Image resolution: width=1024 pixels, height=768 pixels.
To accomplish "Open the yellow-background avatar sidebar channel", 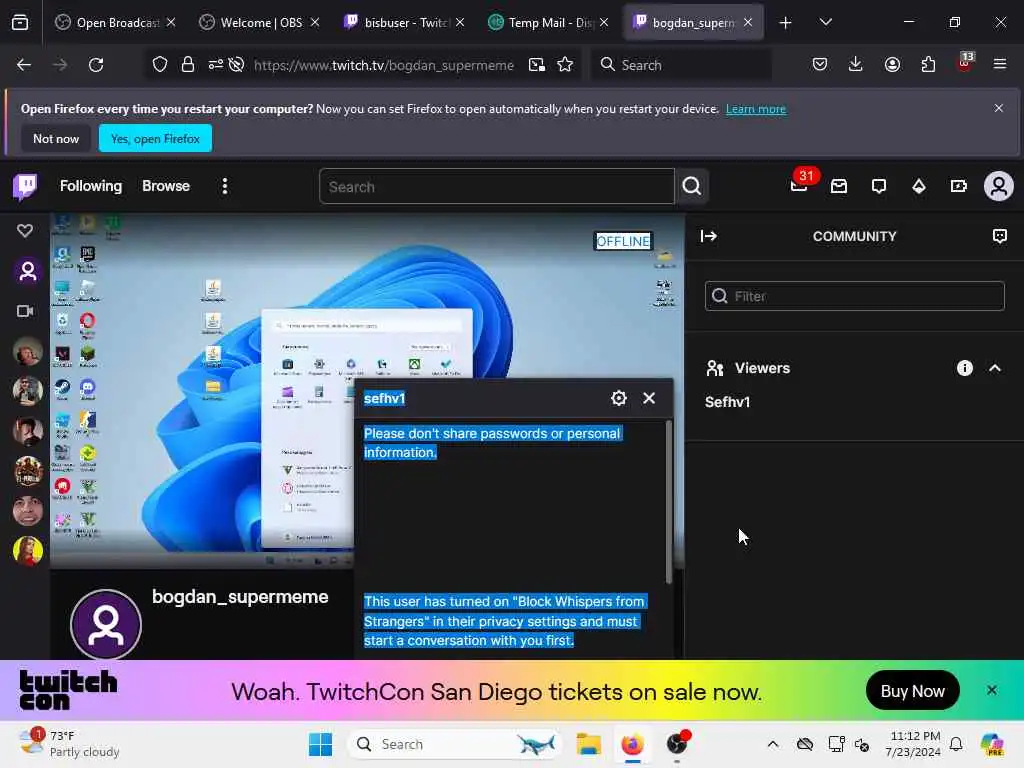I will pos(28,551).
